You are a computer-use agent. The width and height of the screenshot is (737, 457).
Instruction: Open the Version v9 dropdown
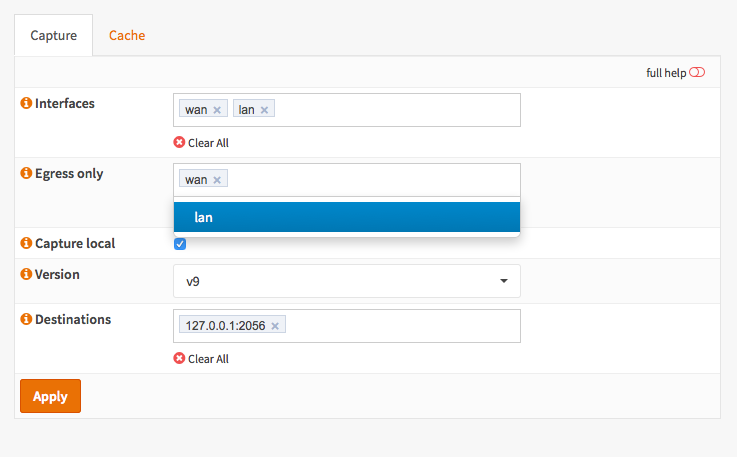click(x=347, y=281)
